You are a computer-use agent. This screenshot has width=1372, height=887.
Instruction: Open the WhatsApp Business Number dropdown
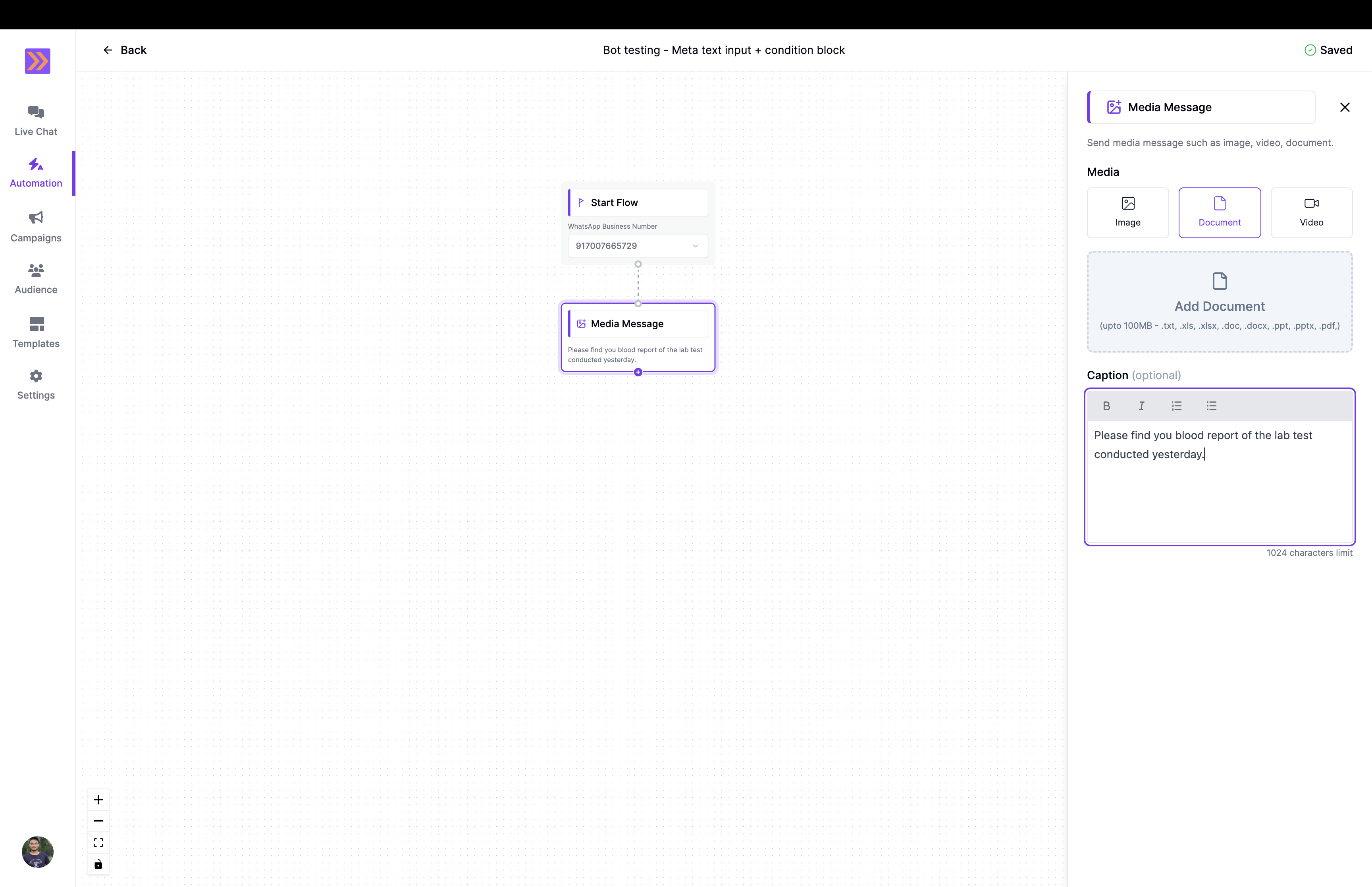click(x=637, y=245)
